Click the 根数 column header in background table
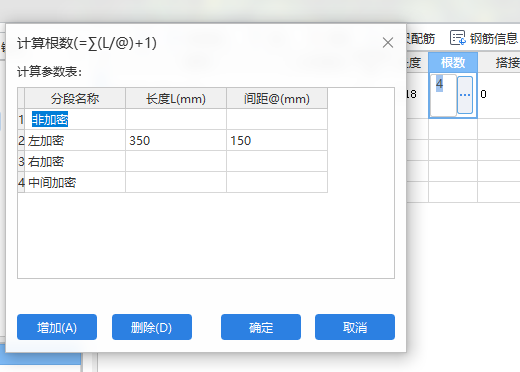520x372 pixels. 453,62
